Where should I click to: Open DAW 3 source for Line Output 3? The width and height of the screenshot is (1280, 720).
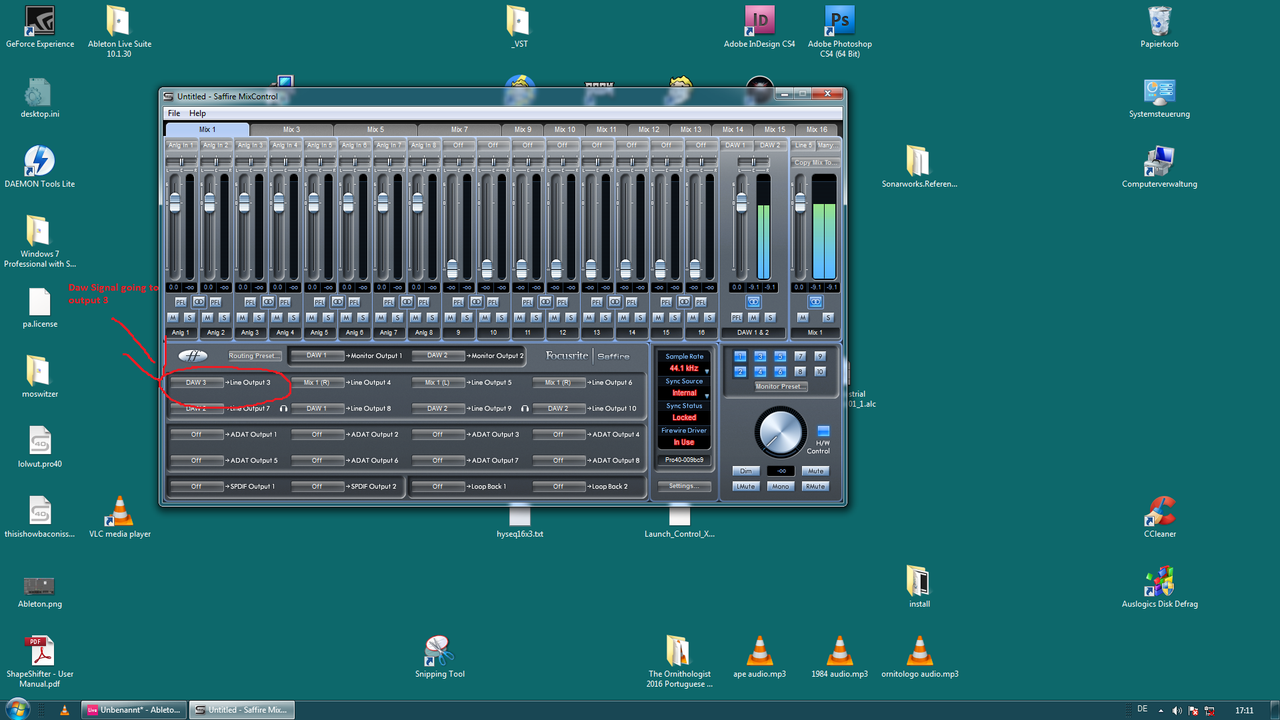click(x=196, y=382)
